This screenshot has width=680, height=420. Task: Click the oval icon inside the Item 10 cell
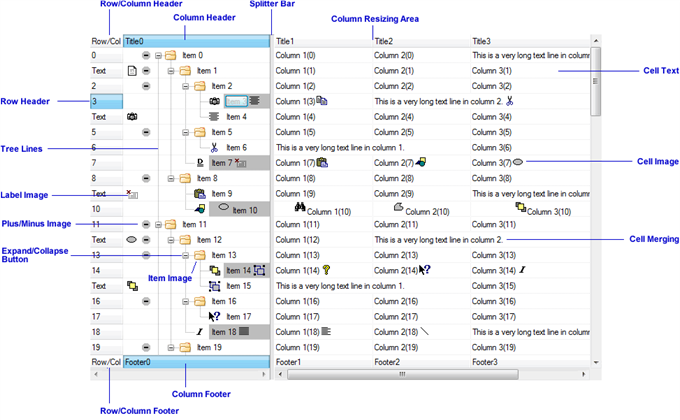tap(223, 207)
